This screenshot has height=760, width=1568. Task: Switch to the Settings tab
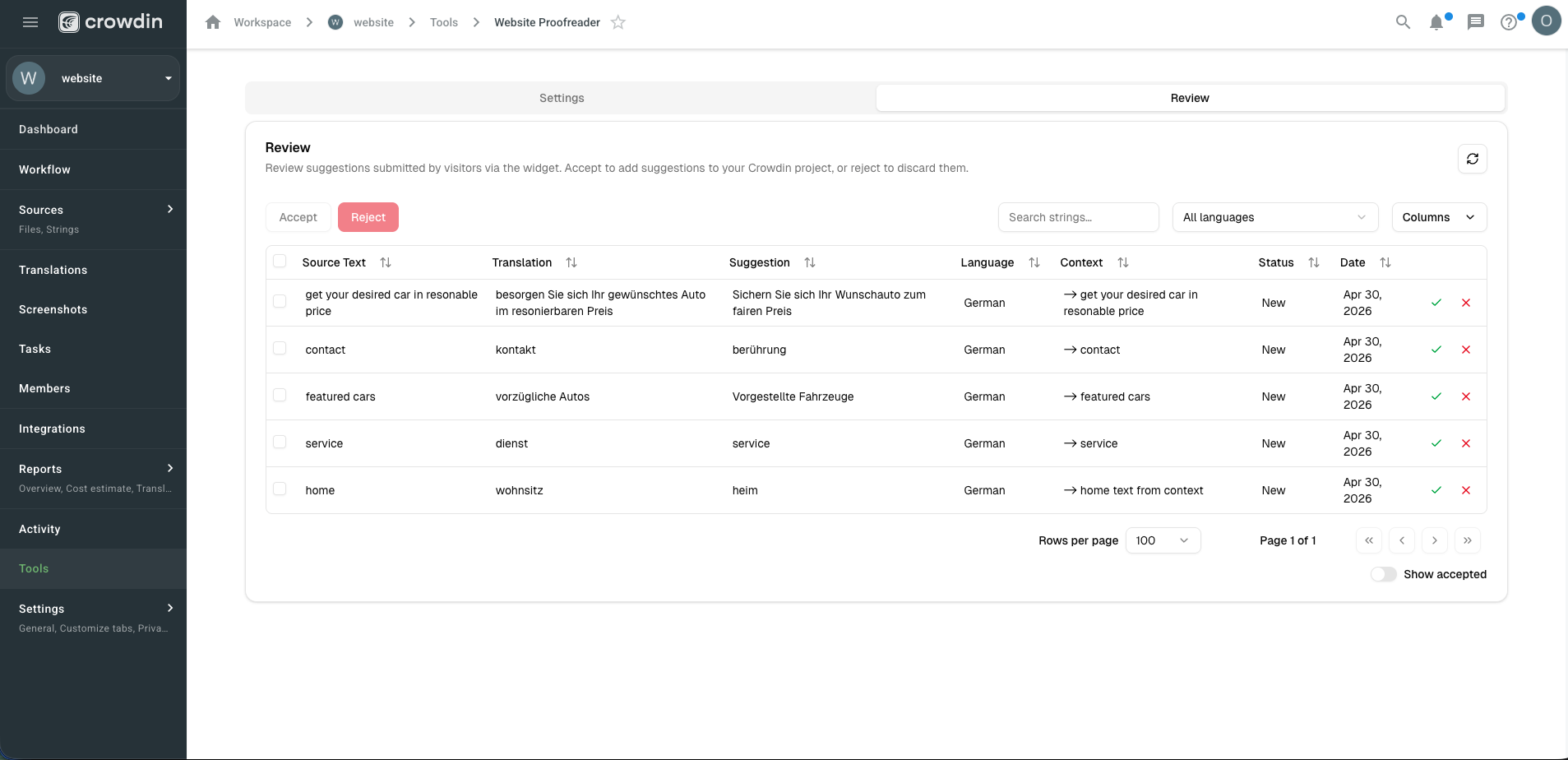(562, 98)
